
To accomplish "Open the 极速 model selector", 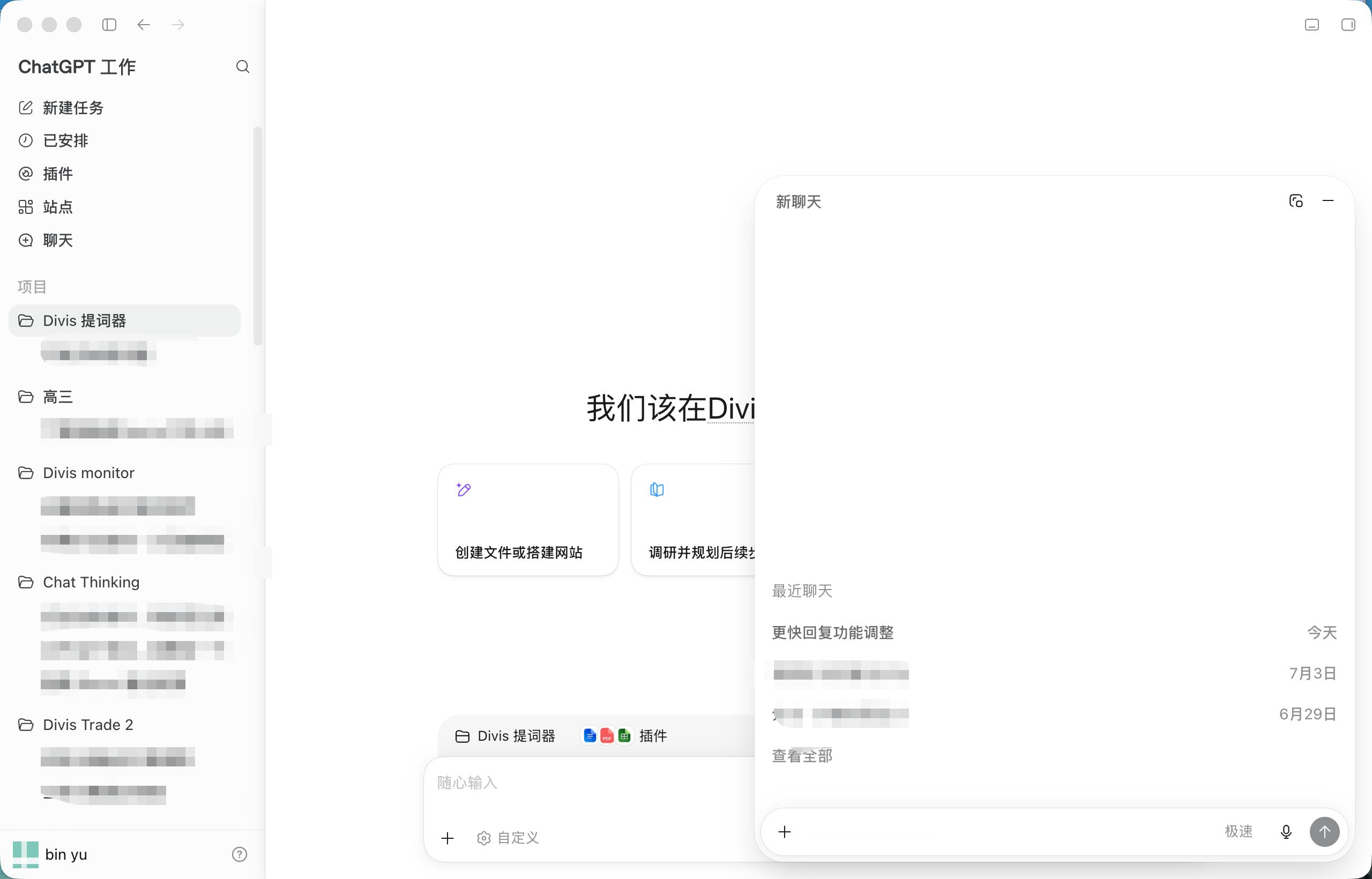I will pos(1239,832).
